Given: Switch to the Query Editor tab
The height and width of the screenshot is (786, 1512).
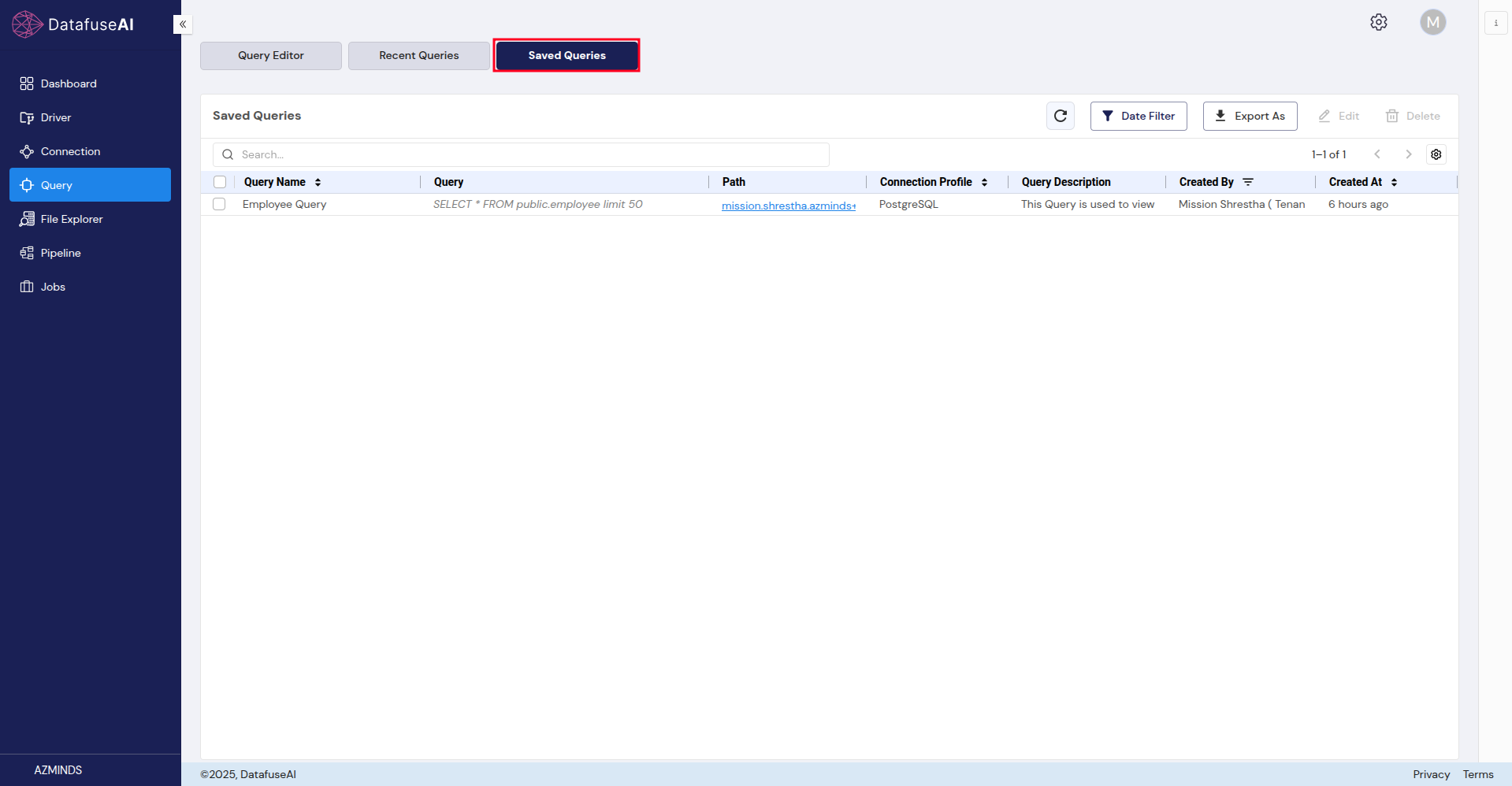Looking at the screenshot, I should pyautogui.click(x=270, y=55).
